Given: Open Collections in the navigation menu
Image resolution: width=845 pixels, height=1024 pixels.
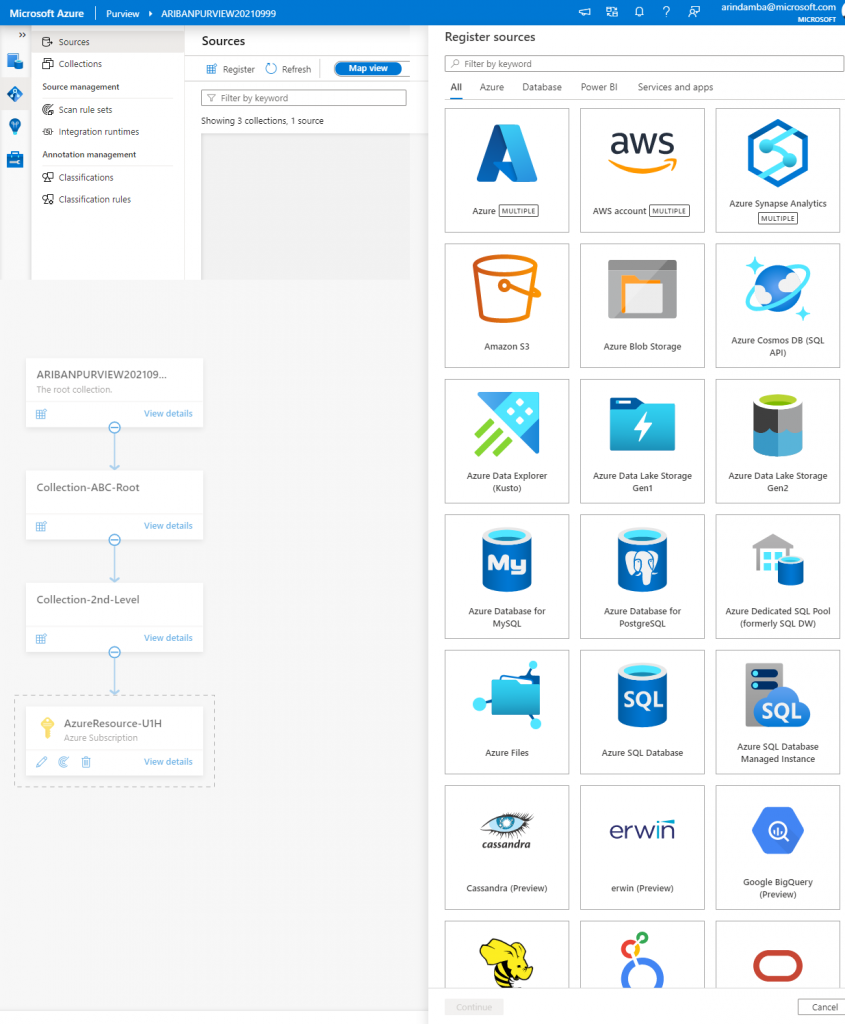Looking at the screenshot, I should coord(80,64).
